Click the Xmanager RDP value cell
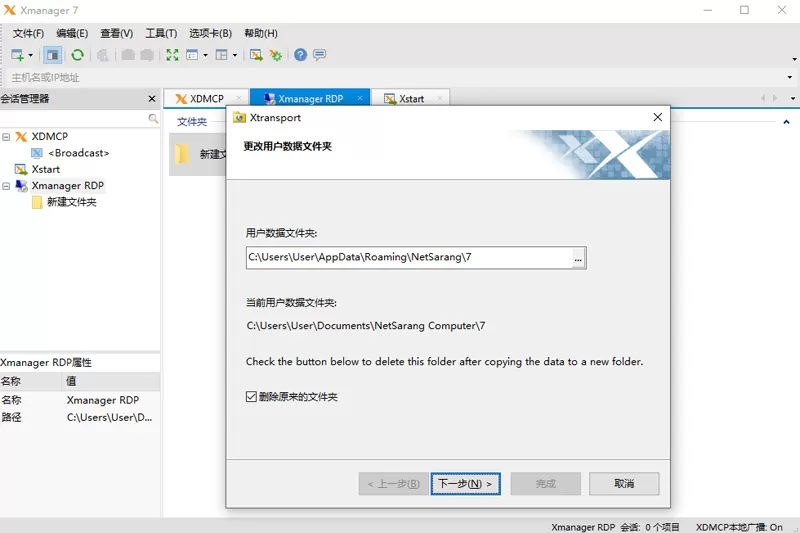The height and width of the screenshot is (533, 800). pyautogui.click(x=103, y=400)
